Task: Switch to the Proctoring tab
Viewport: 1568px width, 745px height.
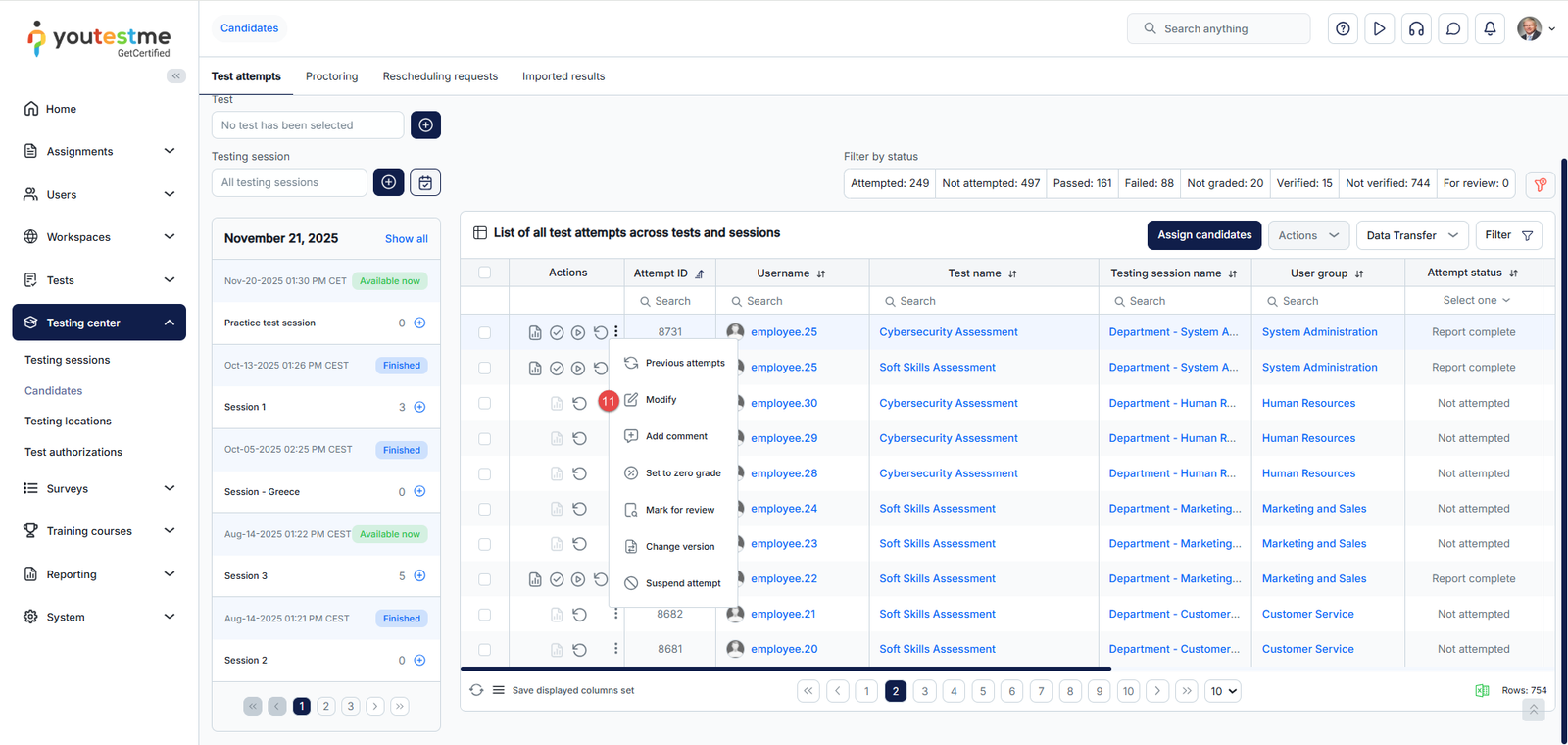Action: coord(331,76)
